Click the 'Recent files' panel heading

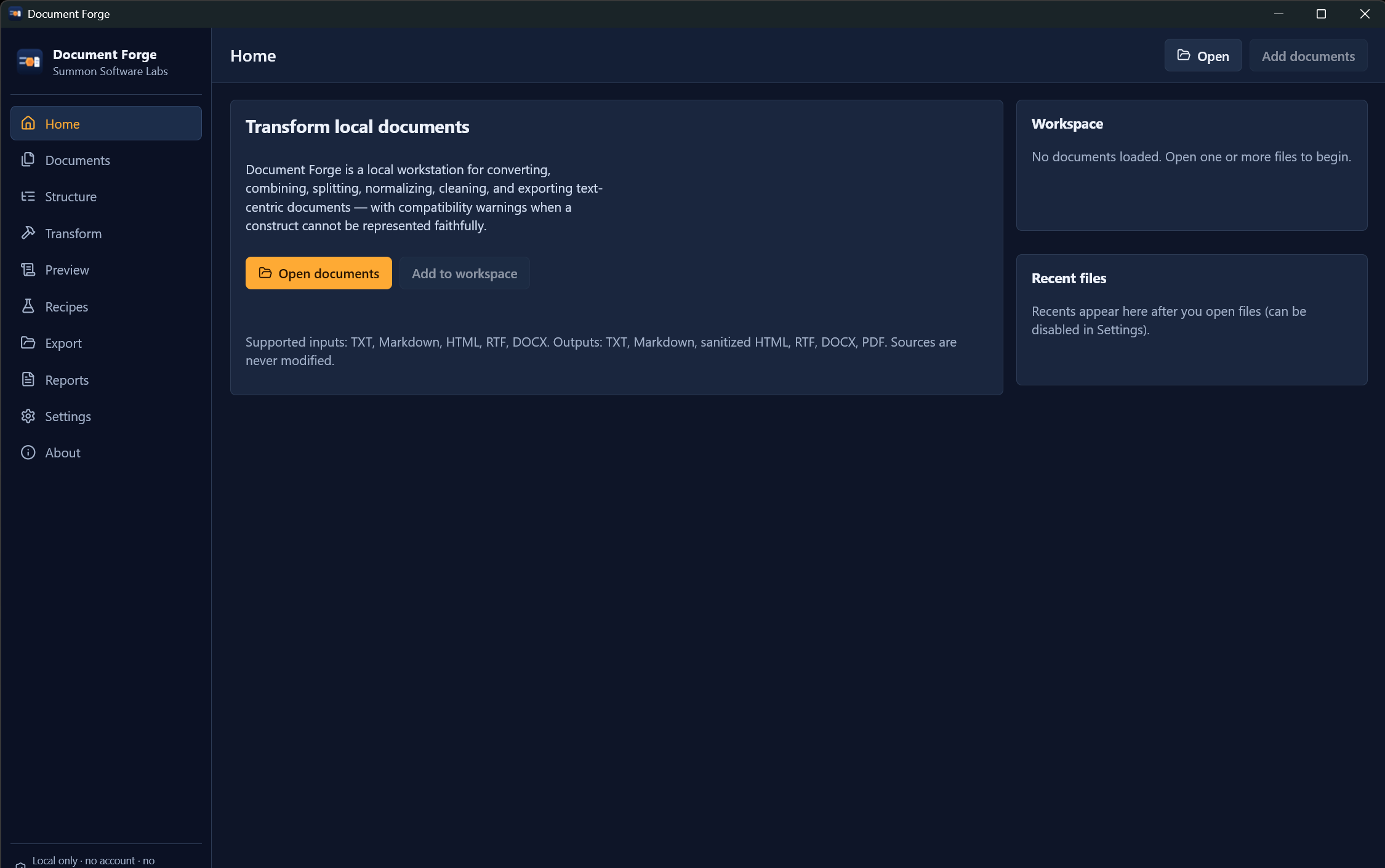pyautogui.click(x=1069, y=278)
